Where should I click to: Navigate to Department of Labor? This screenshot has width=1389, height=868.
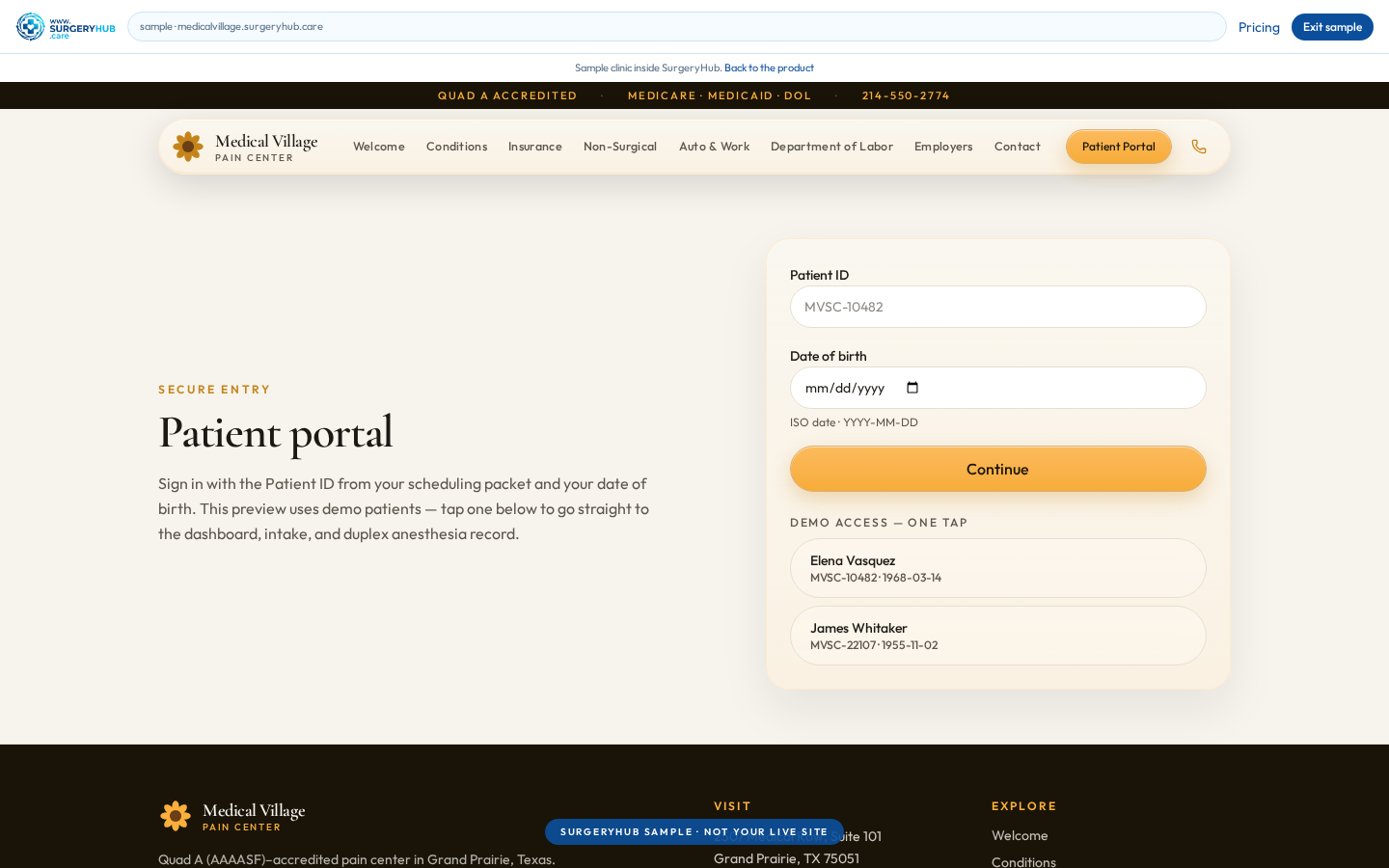pos(831,147)
